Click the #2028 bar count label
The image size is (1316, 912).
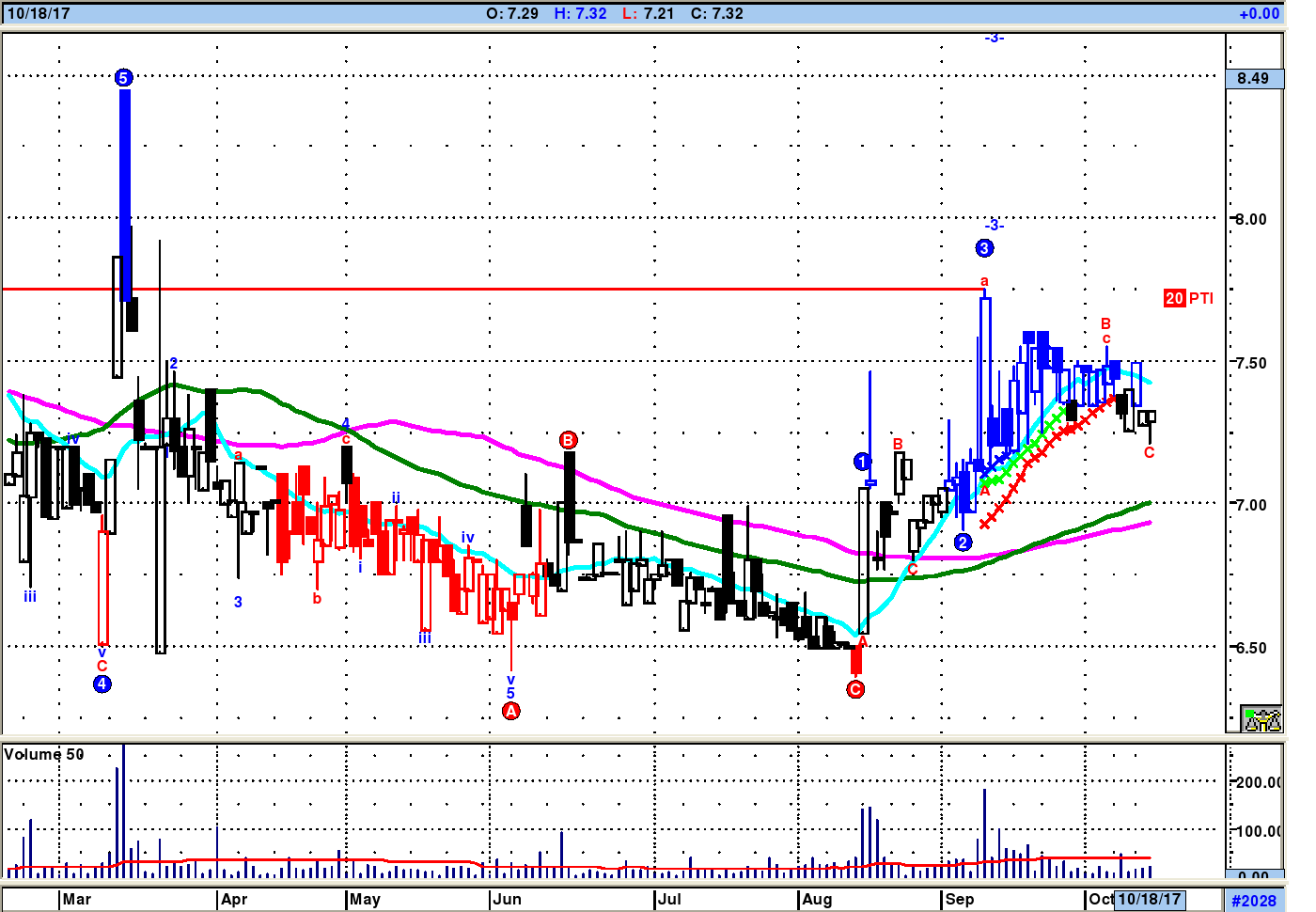pos(1254,901)
